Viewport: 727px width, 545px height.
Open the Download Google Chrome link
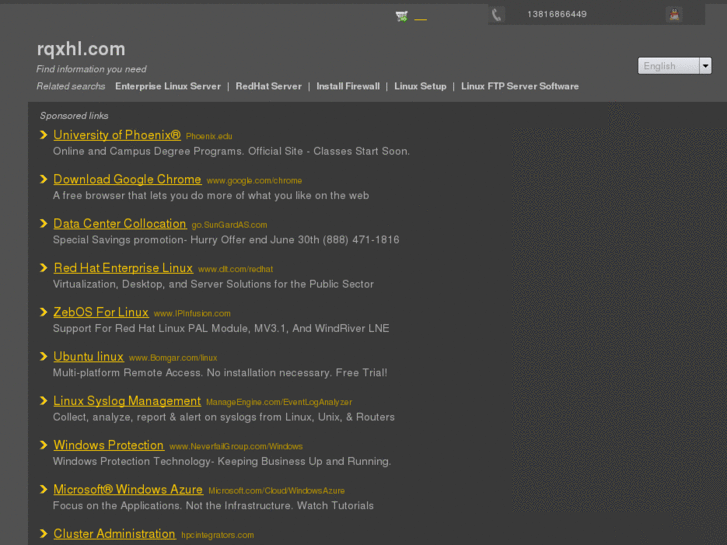127,180
